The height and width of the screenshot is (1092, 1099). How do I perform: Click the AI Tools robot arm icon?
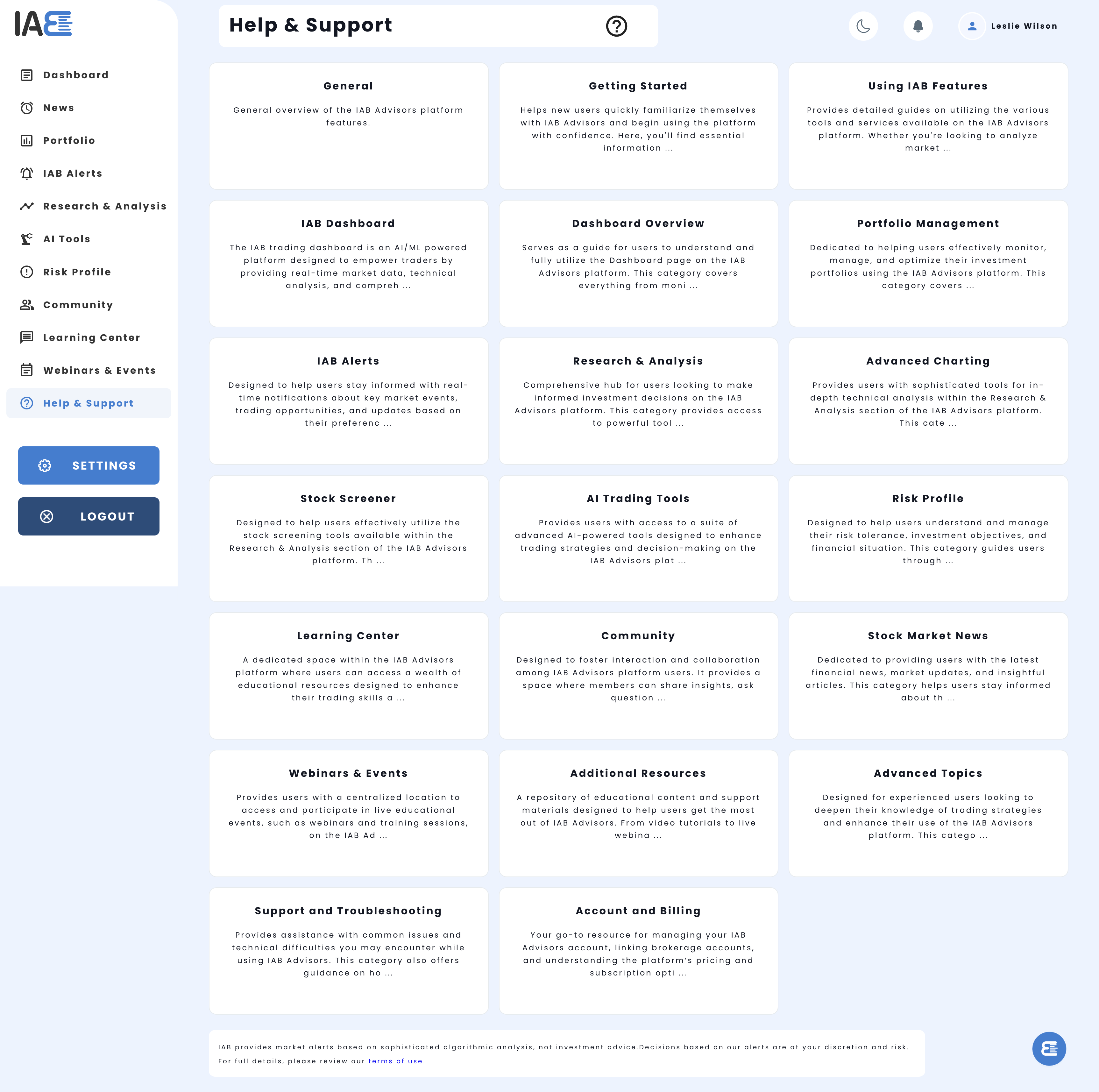click(x=27, y=239)
